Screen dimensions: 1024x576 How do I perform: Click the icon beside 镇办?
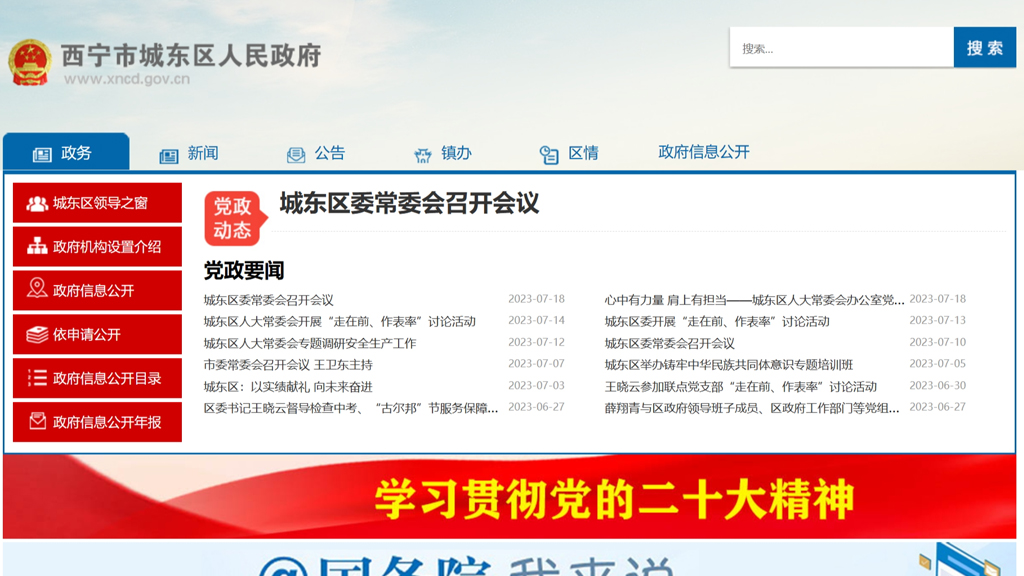click(x=423, y=155)
